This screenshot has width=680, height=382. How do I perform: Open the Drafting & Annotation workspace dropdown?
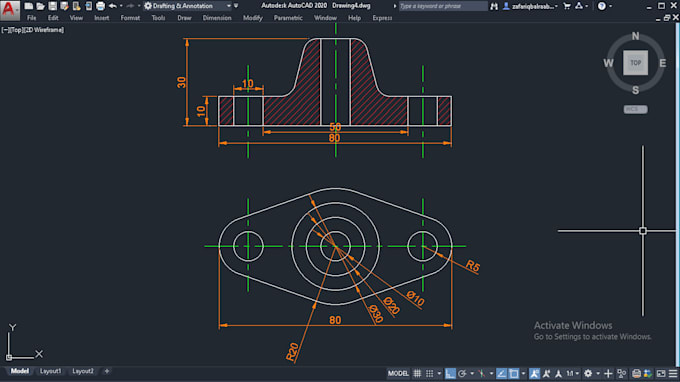point(187,6)
